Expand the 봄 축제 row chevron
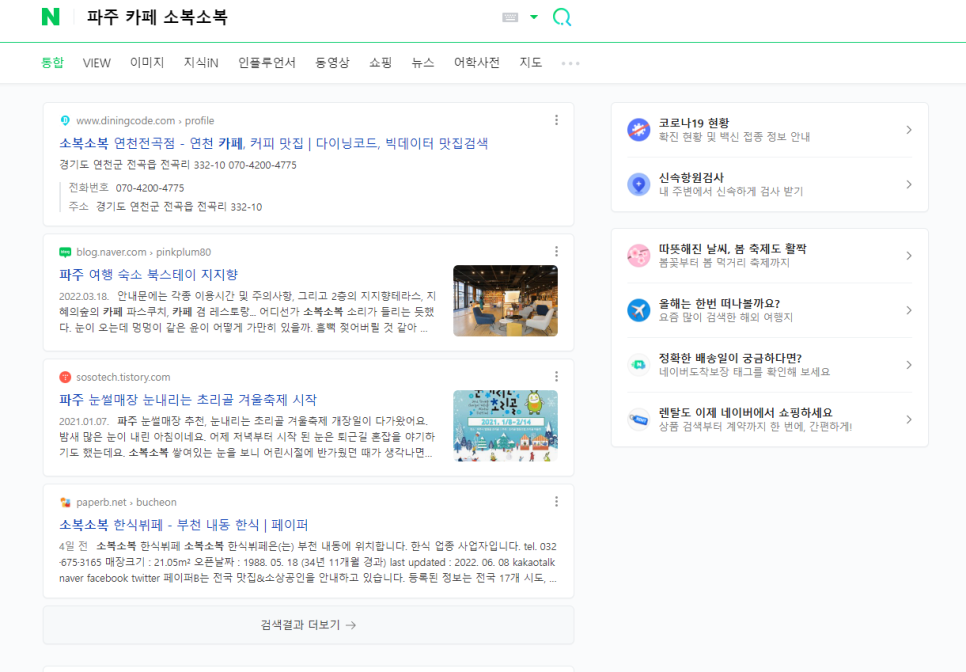Viewport: 966px width, 672px height. 909,256
